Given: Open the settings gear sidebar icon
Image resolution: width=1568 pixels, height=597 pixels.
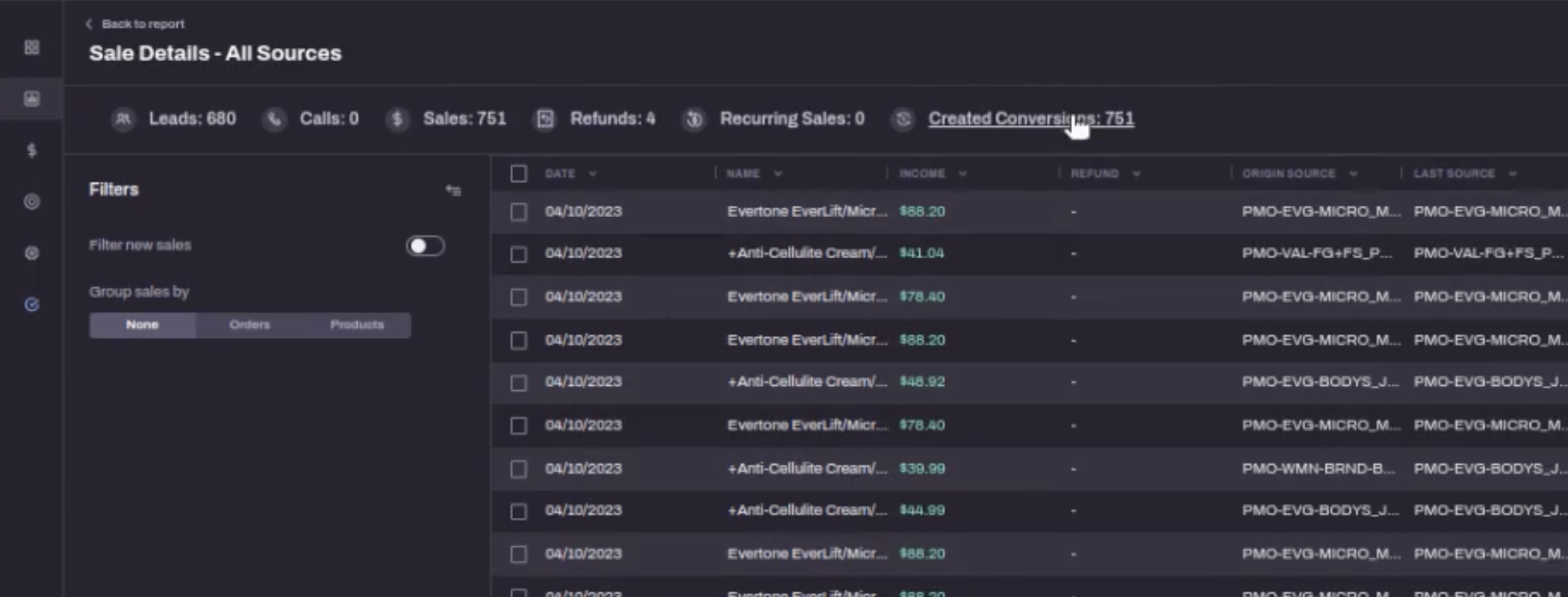Looking at the screenshot, I should click(31, 253).
